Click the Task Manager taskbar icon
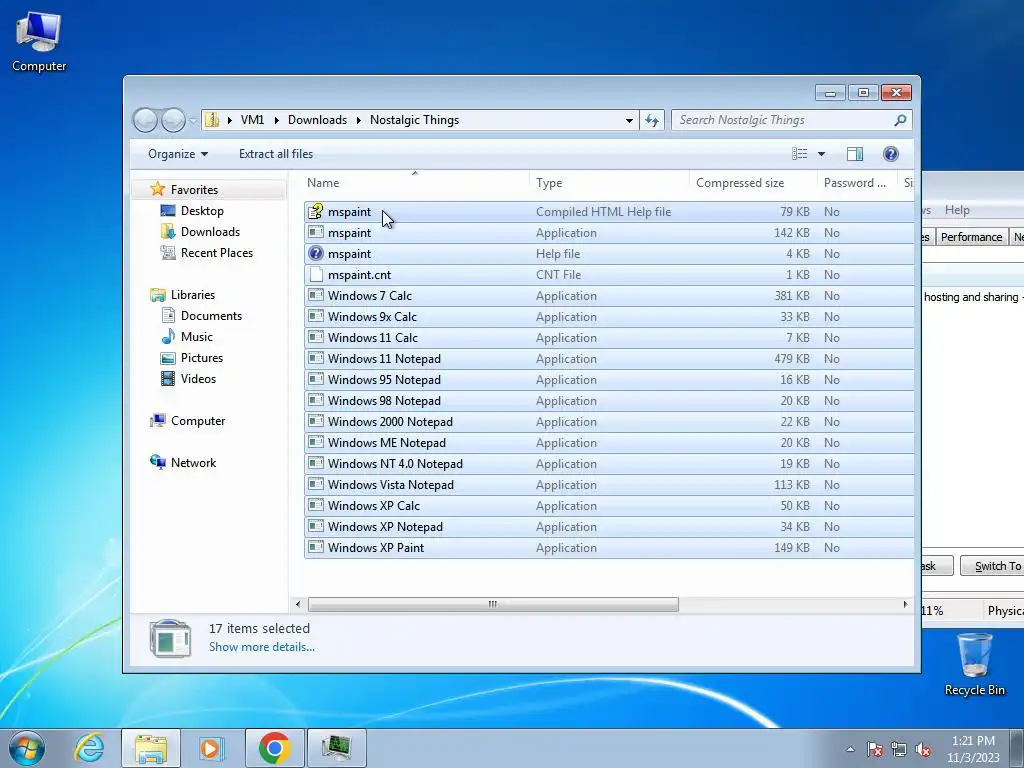Screen dimensions: 1024x768 (x=336, y=748)
